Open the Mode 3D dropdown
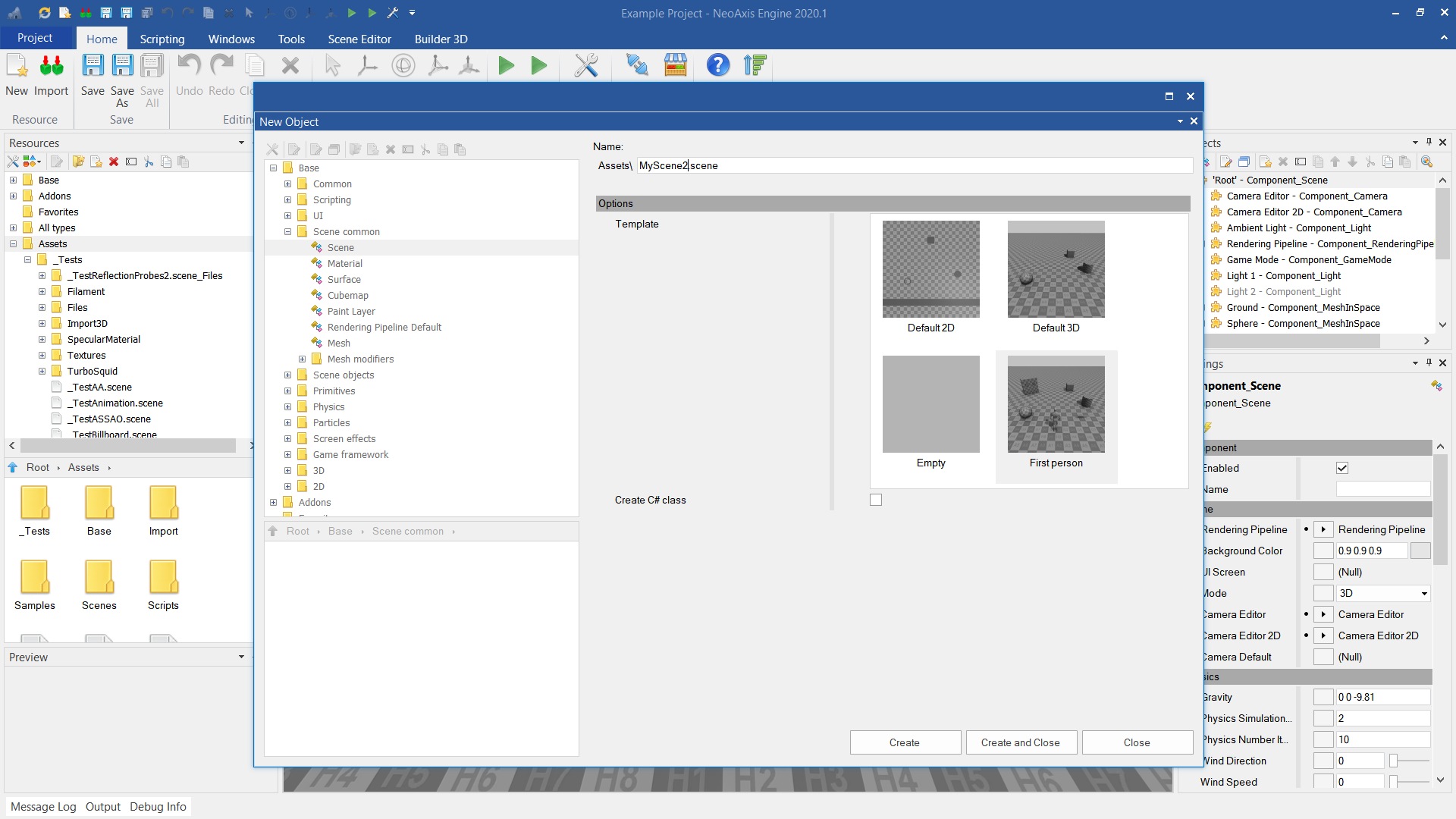Screen dimensions: 1456x819 (x=1424, y=594)
